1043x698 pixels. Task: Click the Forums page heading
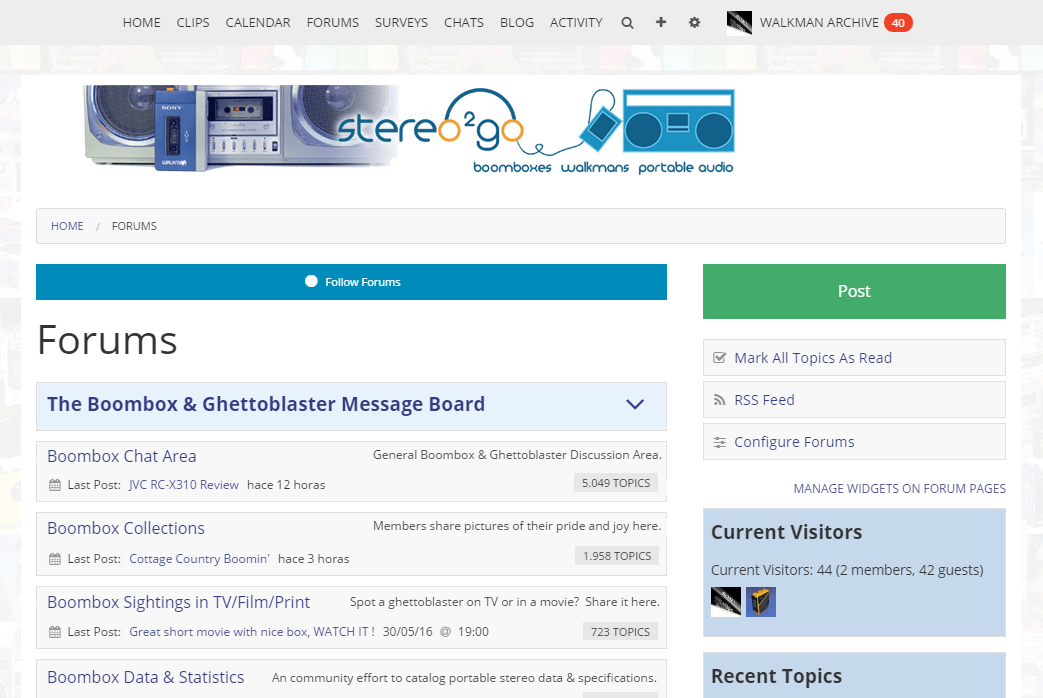pos(107,341)
